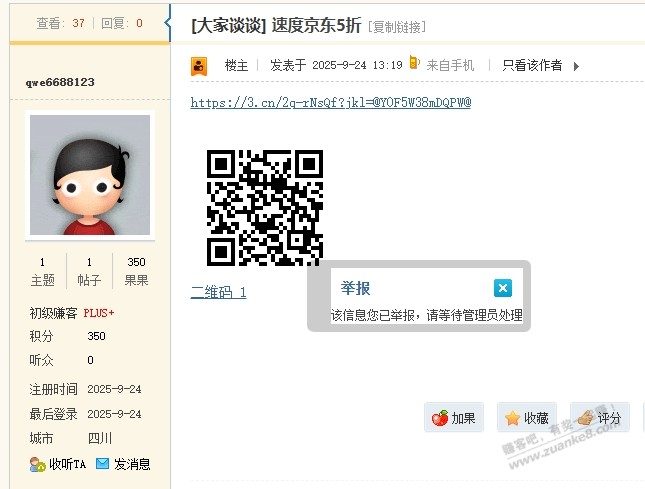Click the 评分 rate button

click(599, 418)
